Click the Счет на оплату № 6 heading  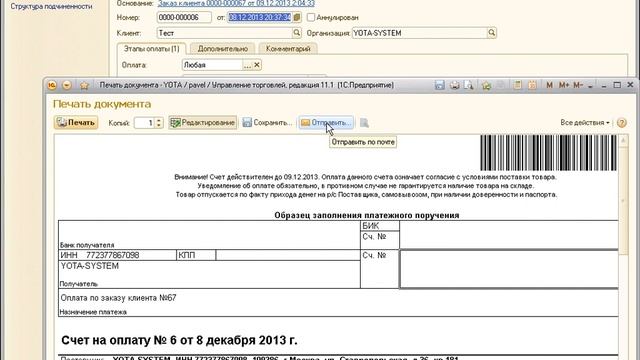click(x=179, y=340)
